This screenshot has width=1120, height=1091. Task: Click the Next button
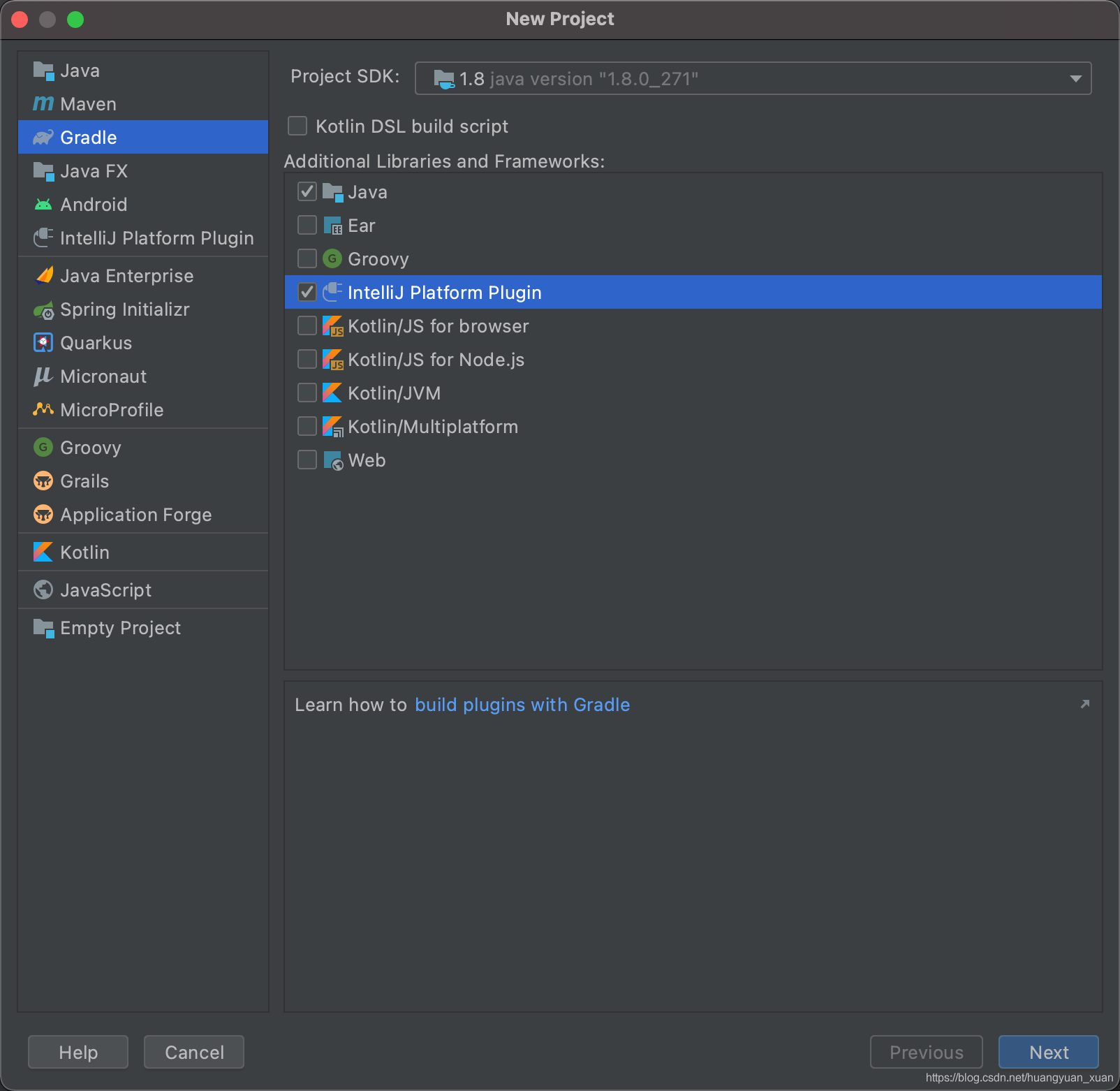point(1048,1052)
